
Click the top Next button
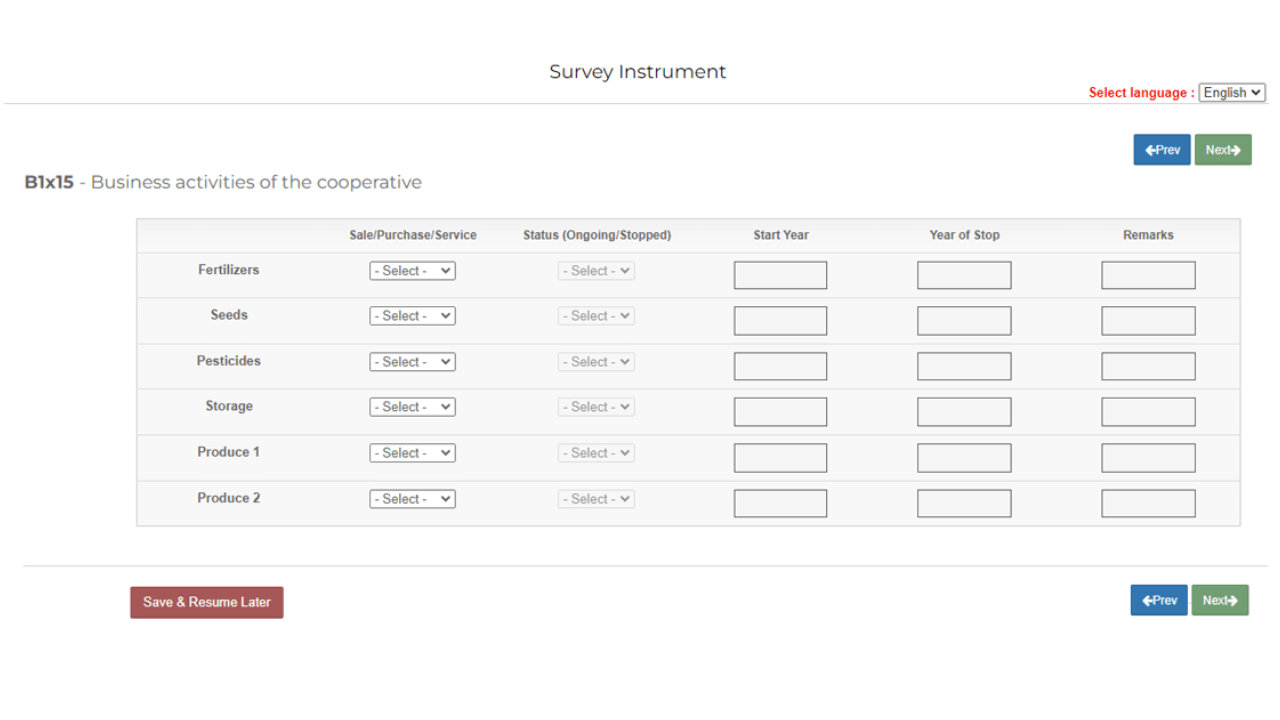click(x=1222, y=150)
